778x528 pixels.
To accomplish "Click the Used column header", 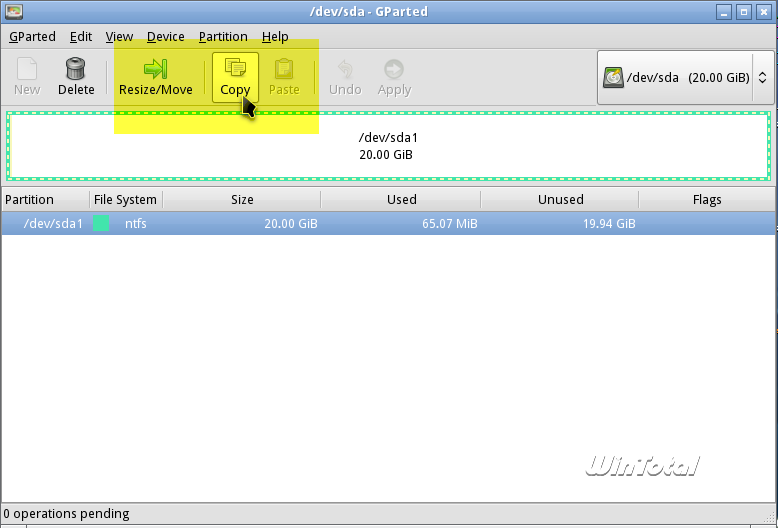I will click(401, 199).
